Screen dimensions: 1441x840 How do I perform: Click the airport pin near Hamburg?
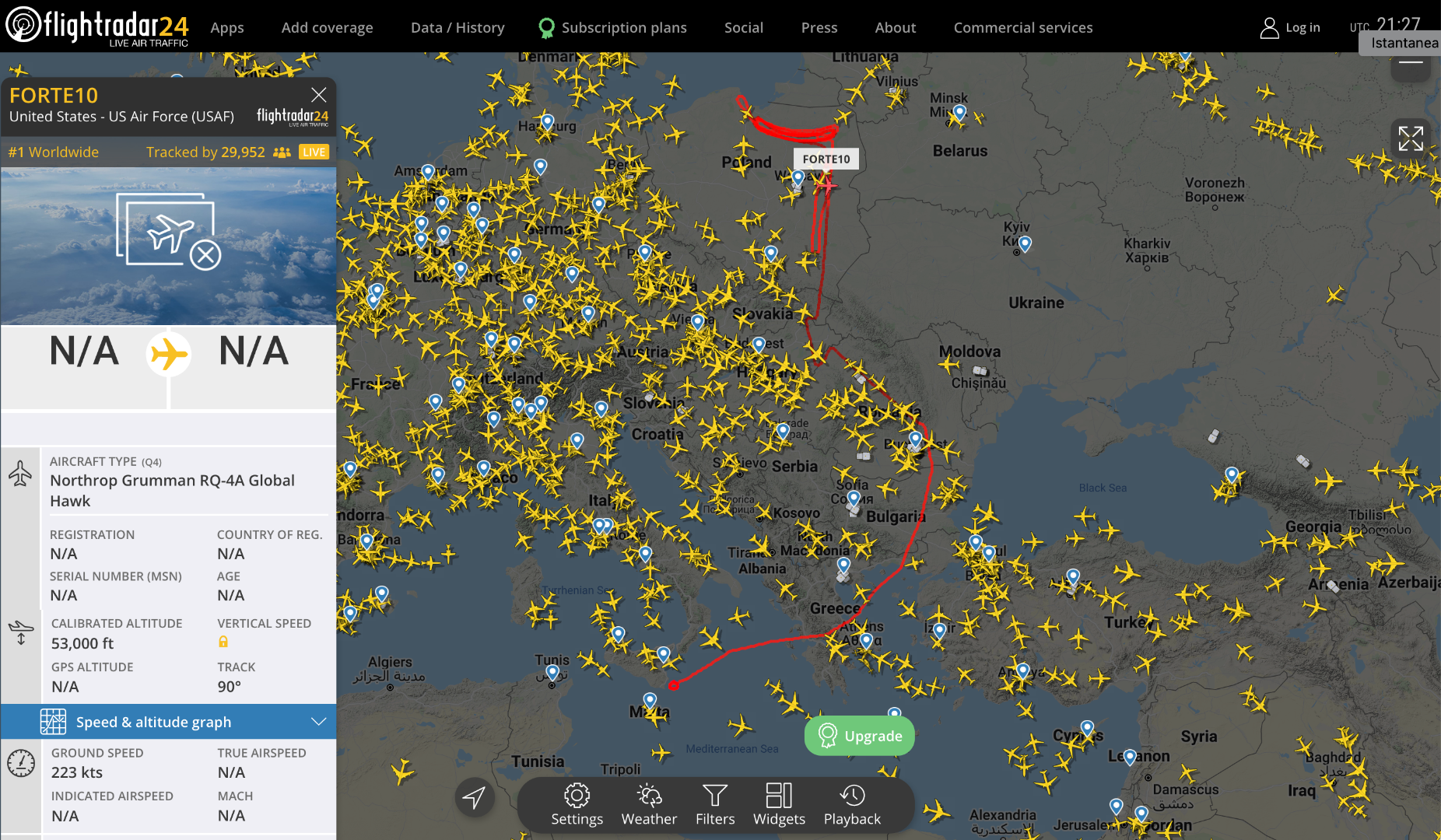[x=548, y=122]
